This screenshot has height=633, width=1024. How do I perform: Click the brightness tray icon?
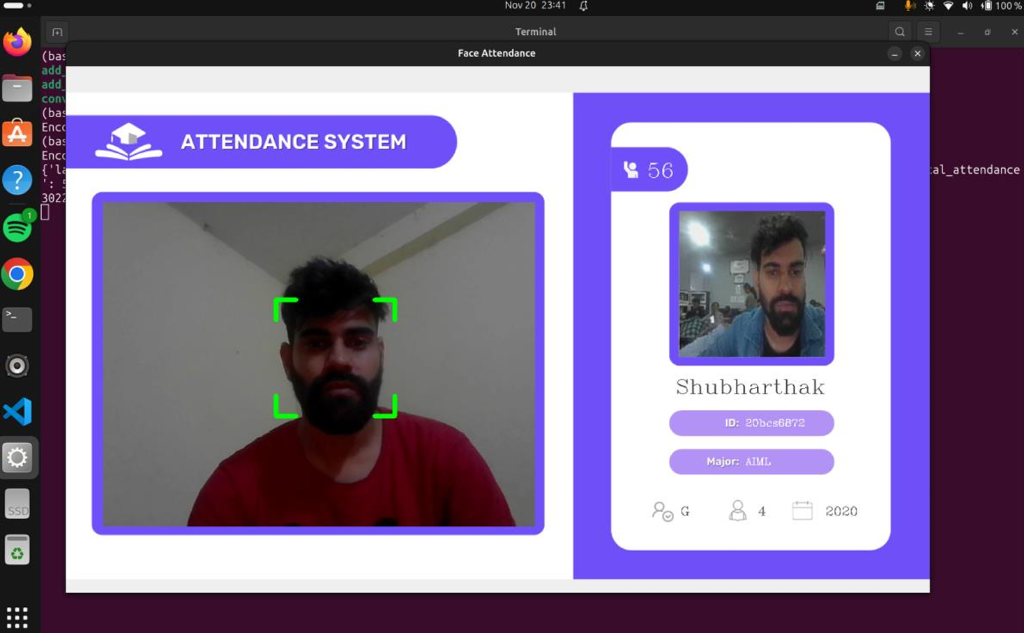coord(929,6)
